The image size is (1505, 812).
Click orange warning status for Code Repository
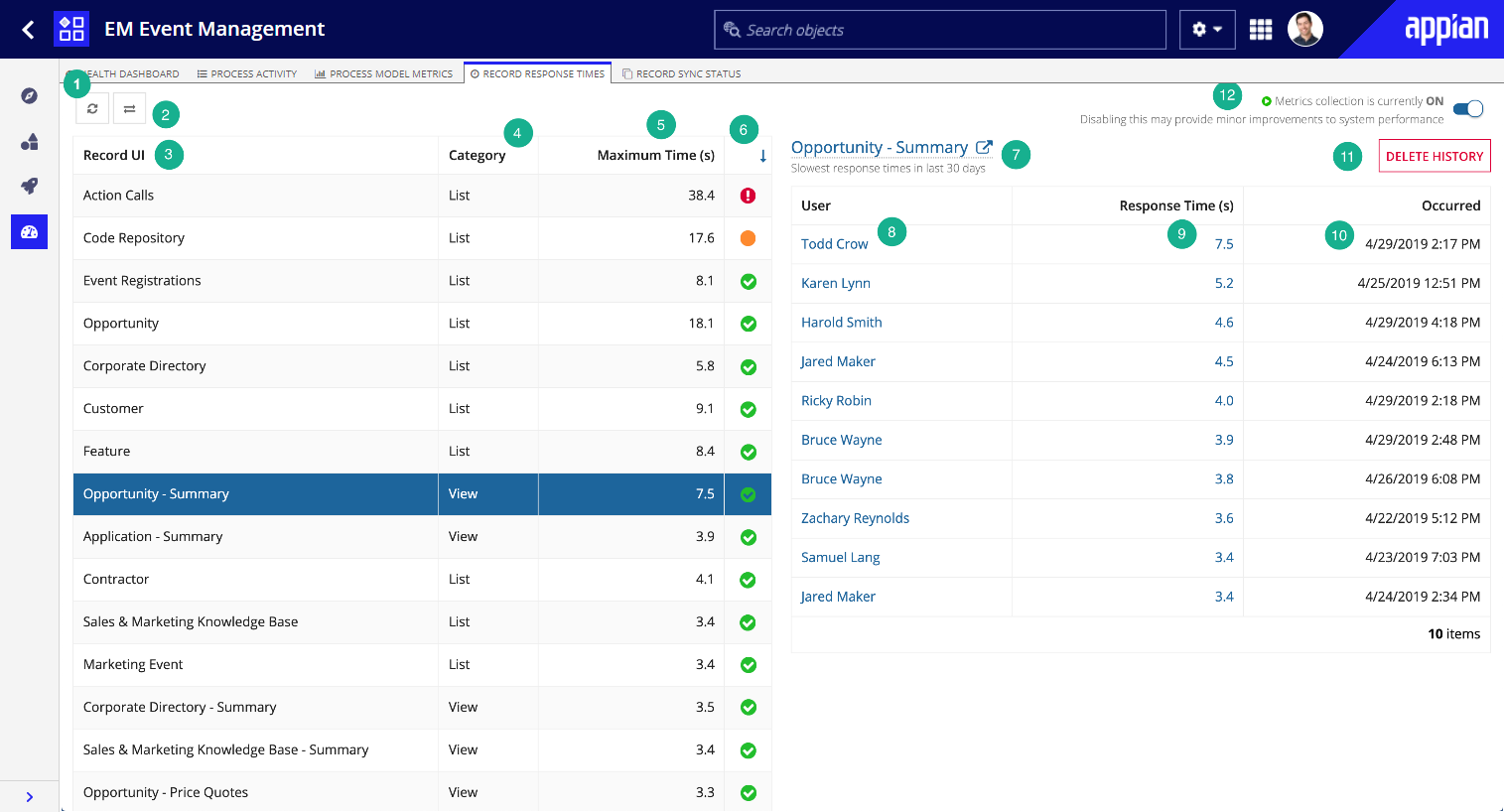click(749, 238)
